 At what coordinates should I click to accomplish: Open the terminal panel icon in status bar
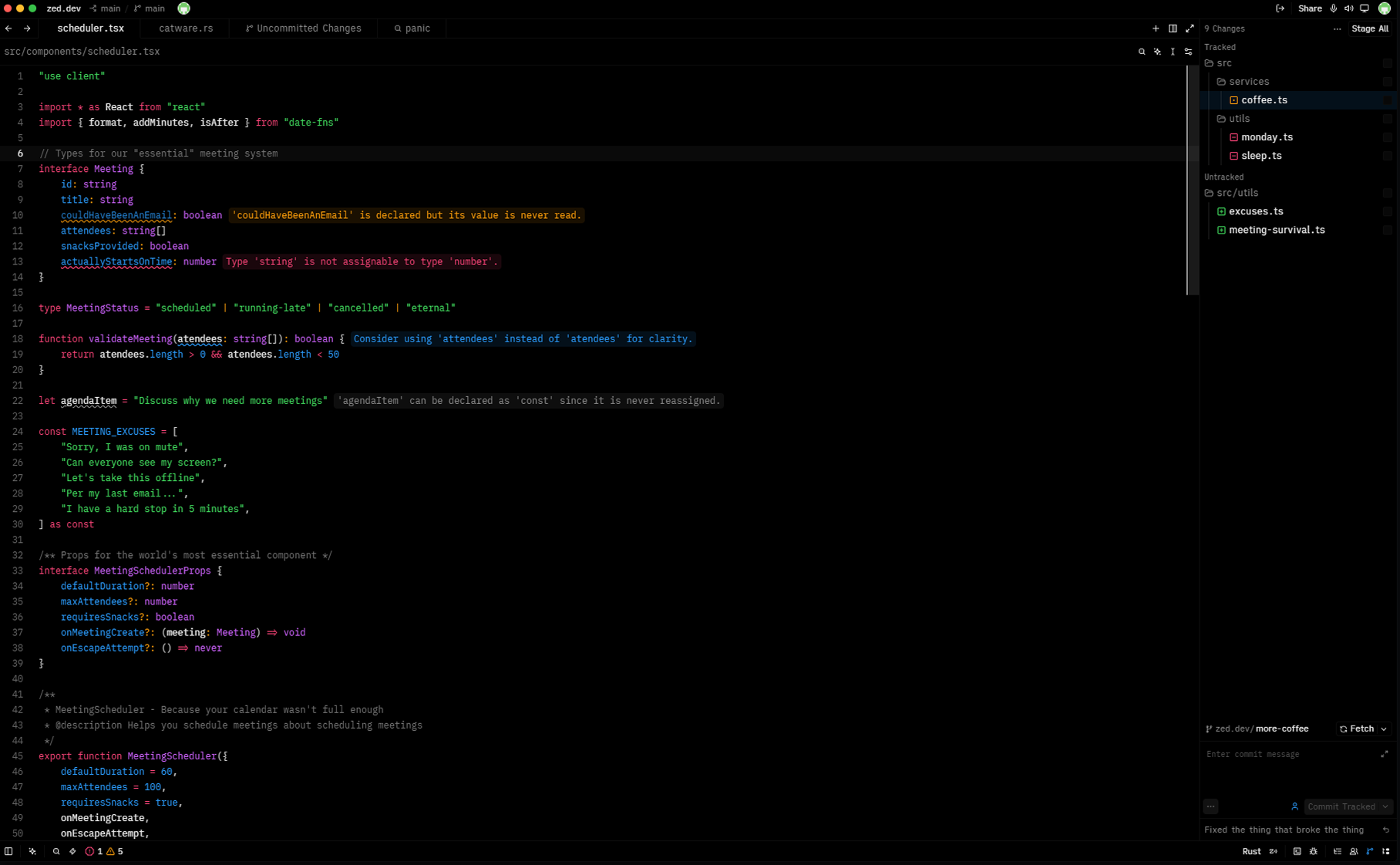pyautogui.click(x=1297, y=851)
